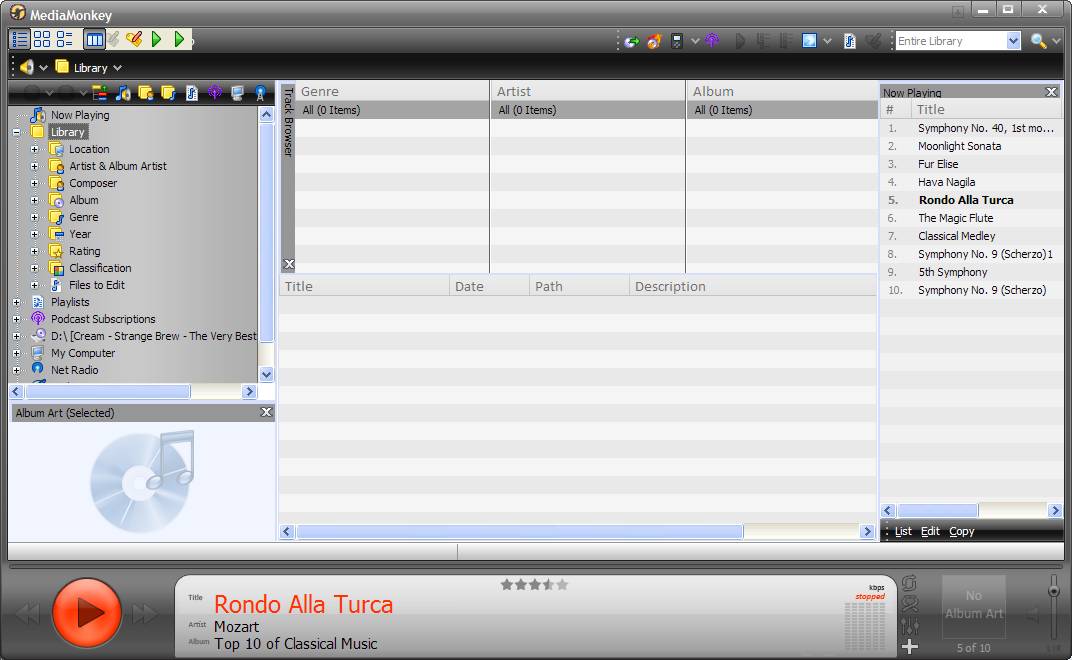
Task: Expand the Artist & Album Artist node
Action: click(x=34, y=166)
